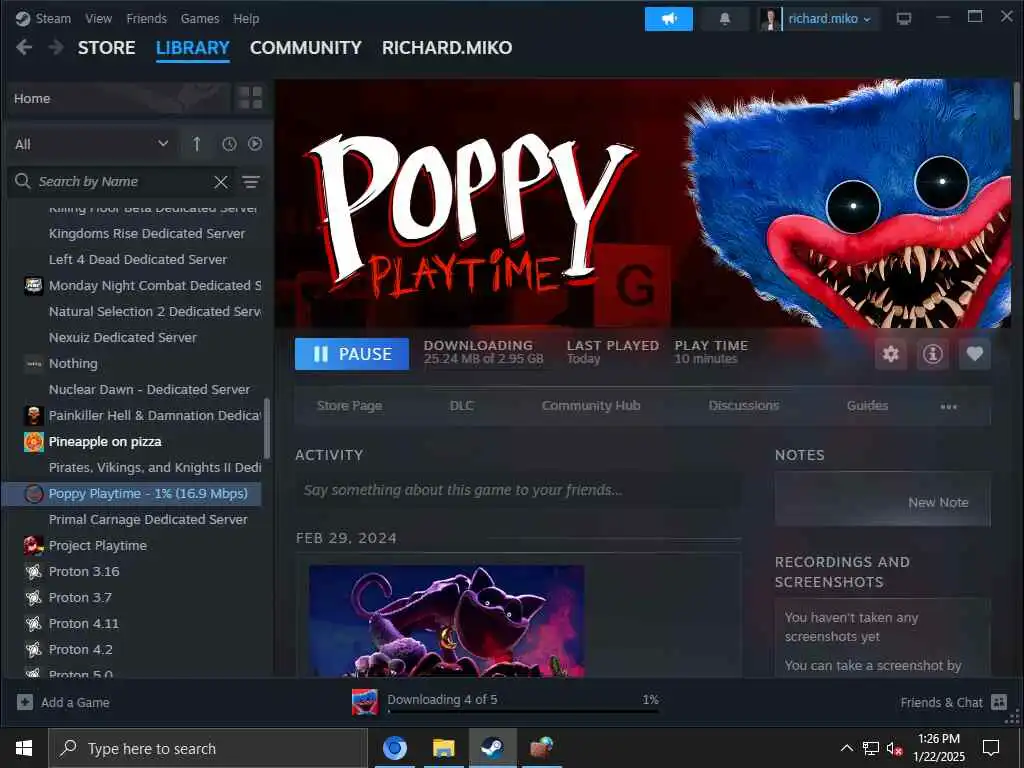Screen dimensions: 1024x768
Task: Open the Windows action center
Action: tap(991, 748)
